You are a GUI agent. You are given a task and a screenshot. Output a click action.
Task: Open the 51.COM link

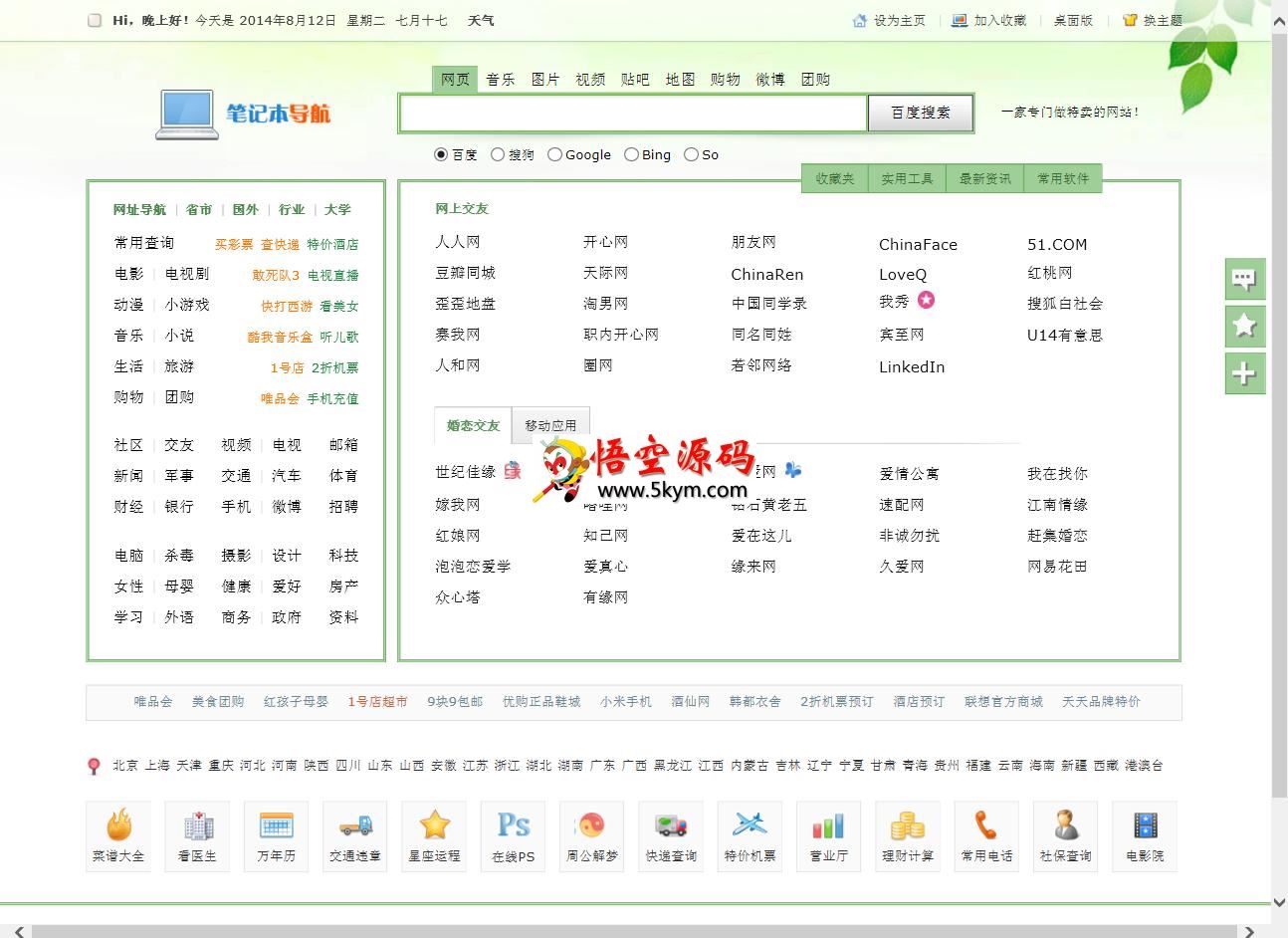click(x=1057, y=244)
